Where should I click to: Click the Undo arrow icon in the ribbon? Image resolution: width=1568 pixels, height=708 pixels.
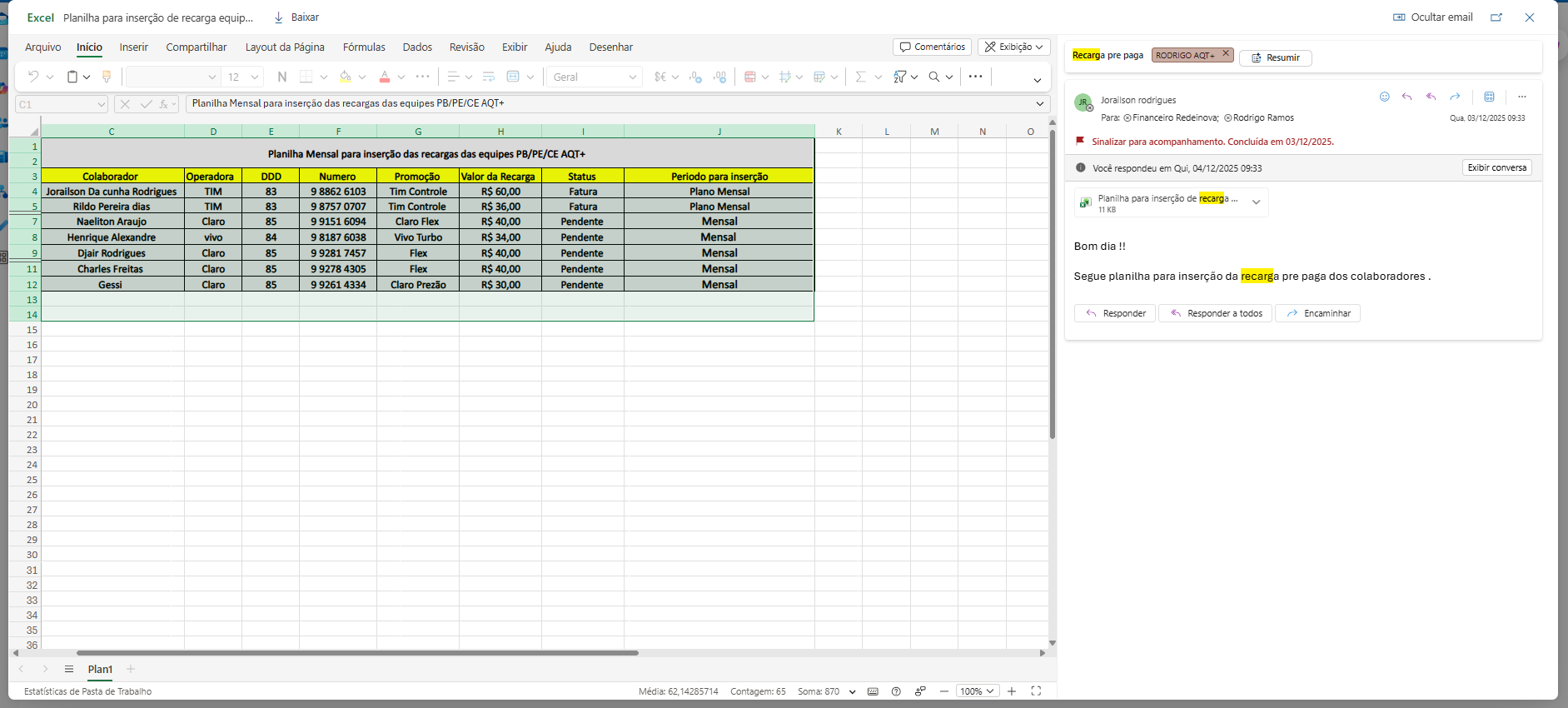tap(33, 77)
